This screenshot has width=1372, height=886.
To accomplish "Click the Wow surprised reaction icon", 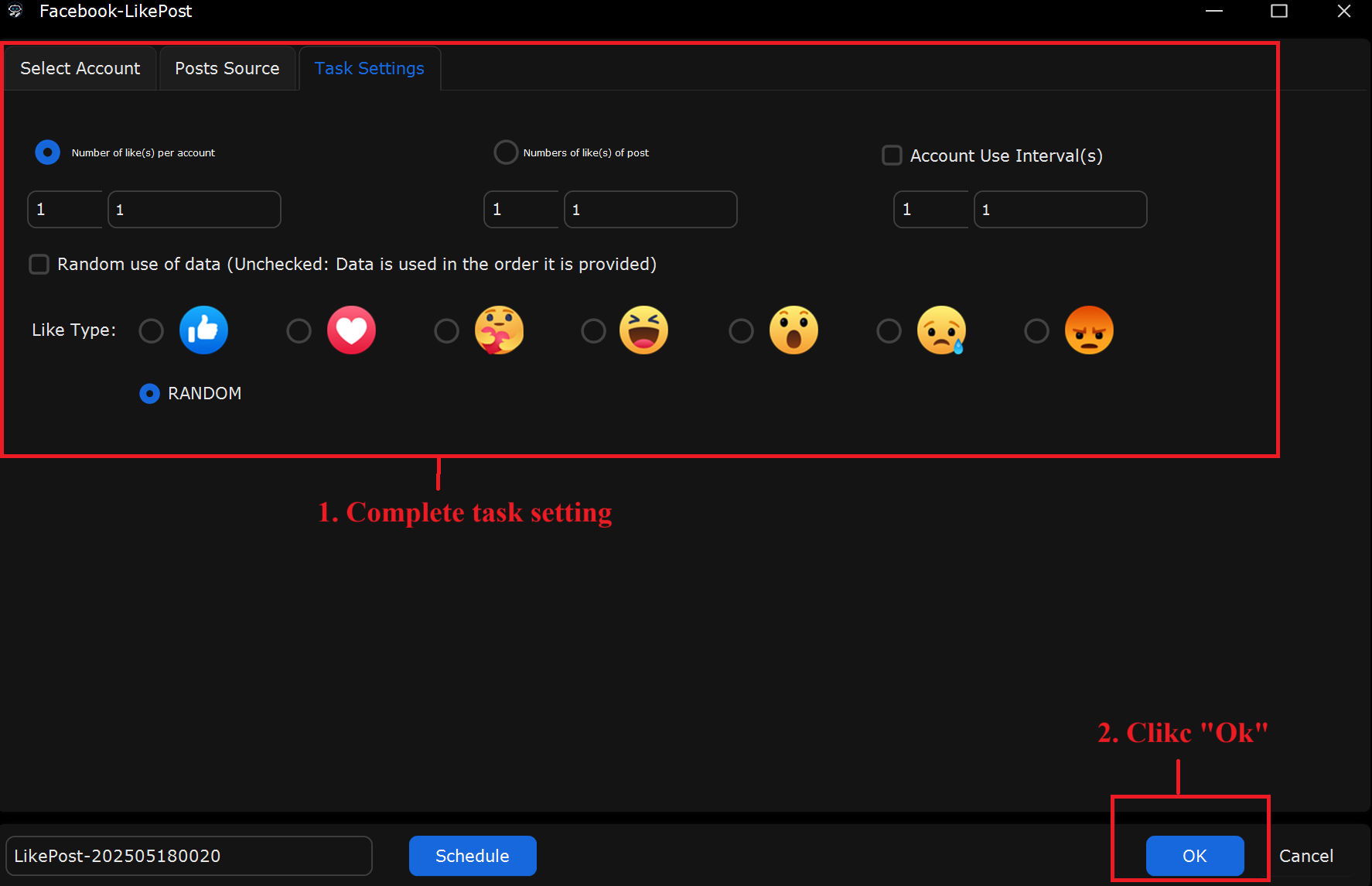I will (x=794, y=330).
